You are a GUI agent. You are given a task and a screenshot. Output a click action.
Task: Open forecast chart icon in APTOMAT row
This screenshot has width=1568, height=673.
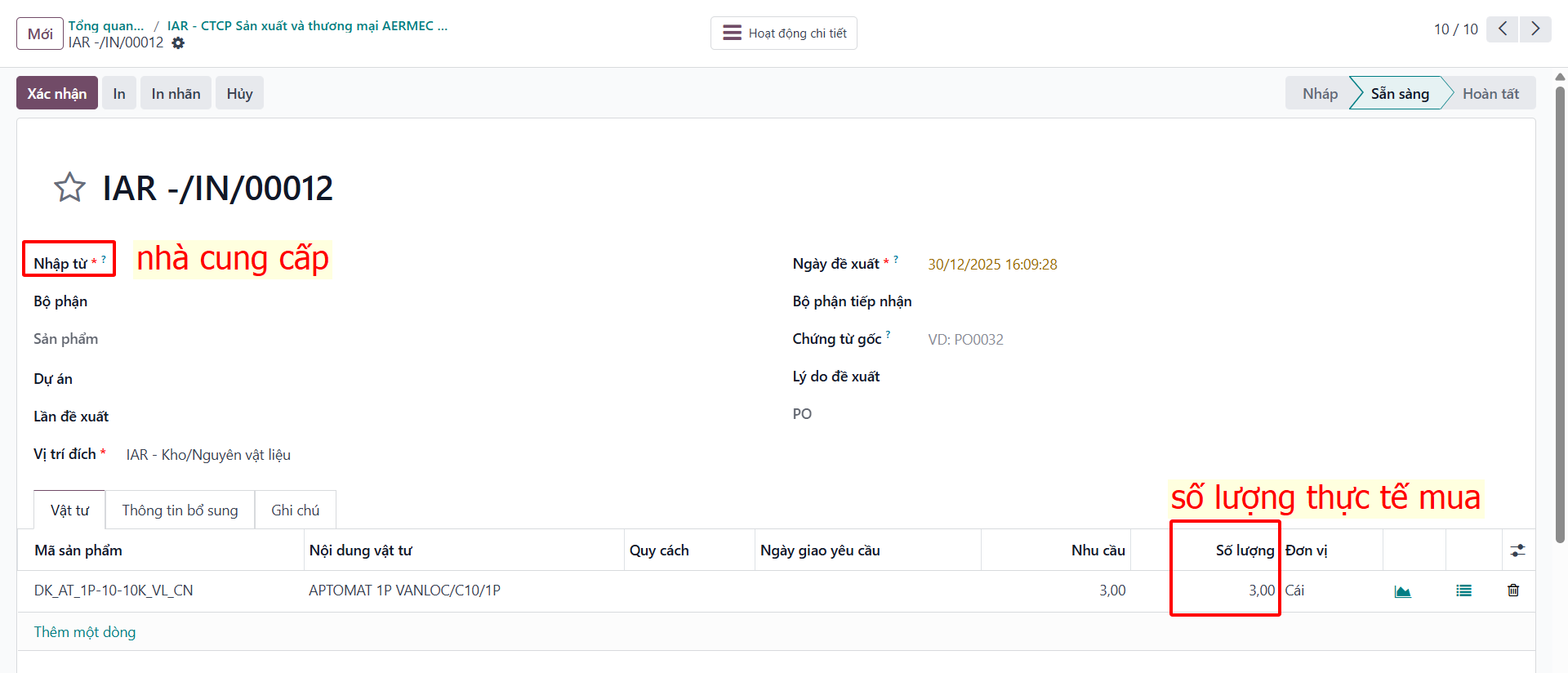point(1403,591)
